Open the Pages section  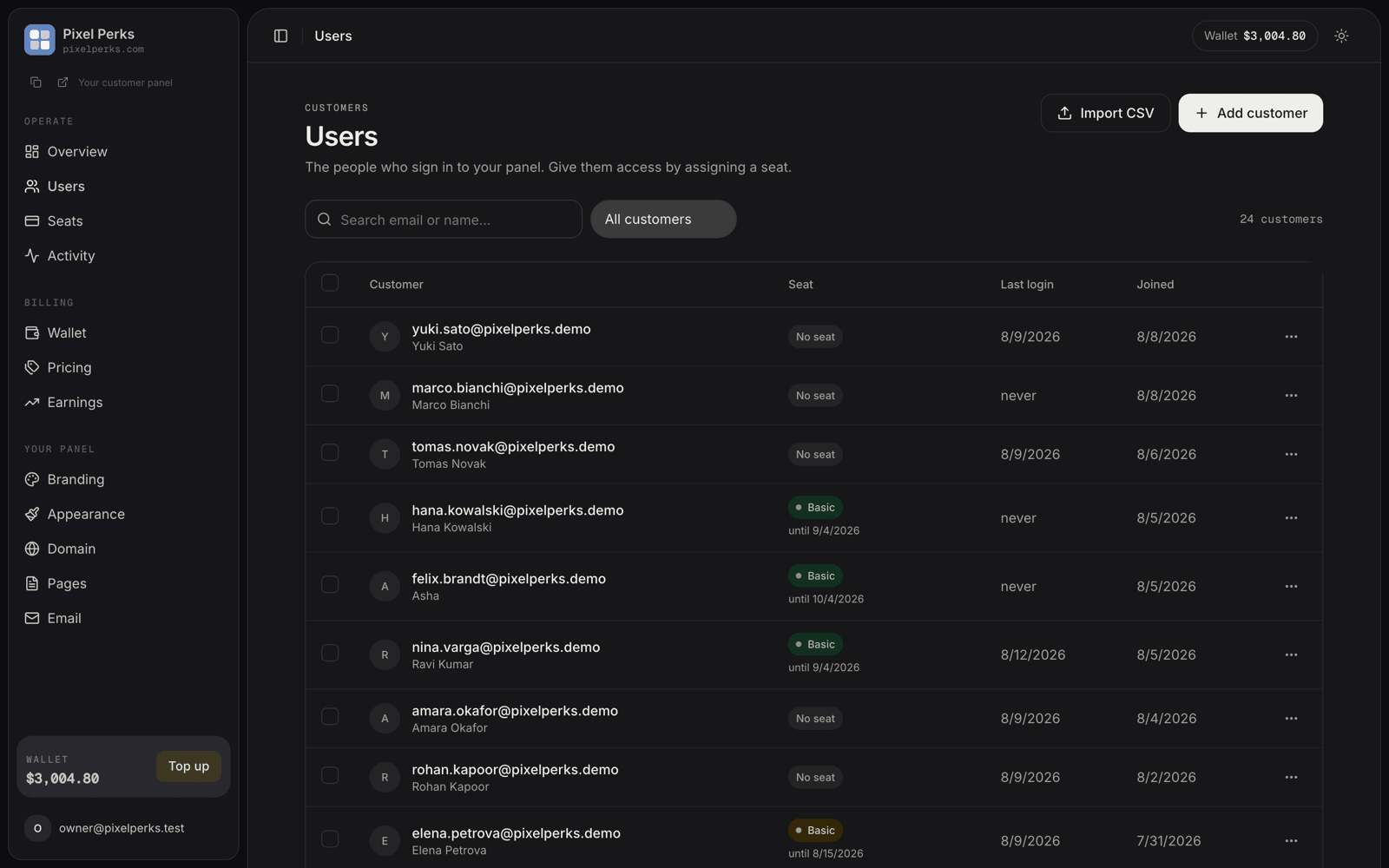123,584
